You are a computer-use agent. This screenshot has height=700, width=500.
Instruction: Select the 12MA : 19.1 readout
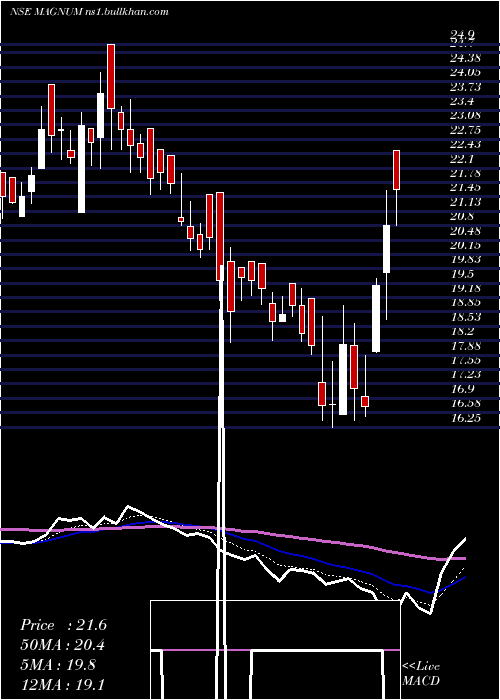63,684
